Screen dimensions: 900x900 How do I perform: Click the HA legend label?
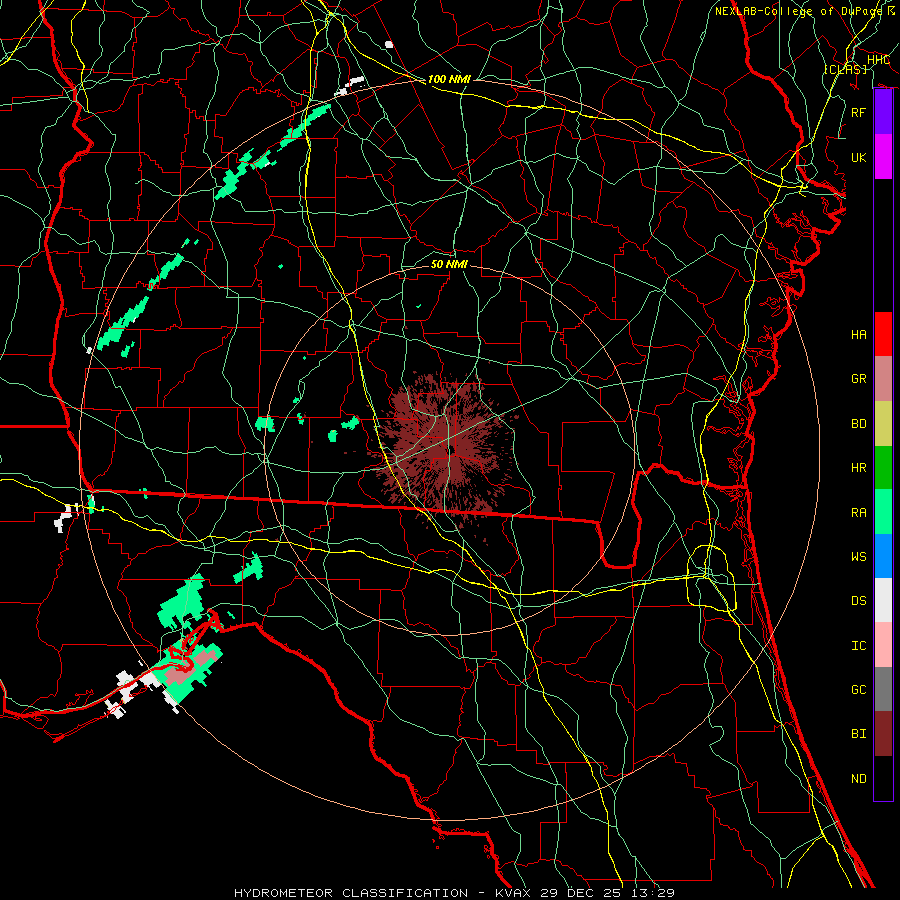coord(859,334)
